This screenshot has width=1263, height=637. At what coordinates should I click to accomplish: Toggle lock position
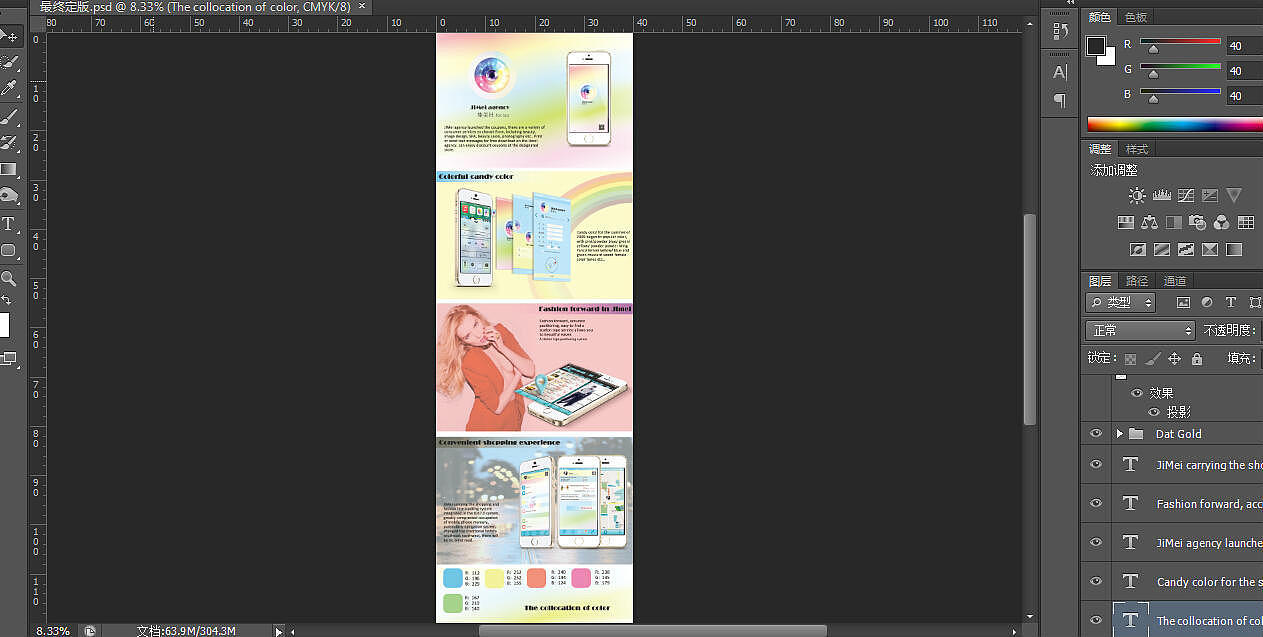(1175, 358)
